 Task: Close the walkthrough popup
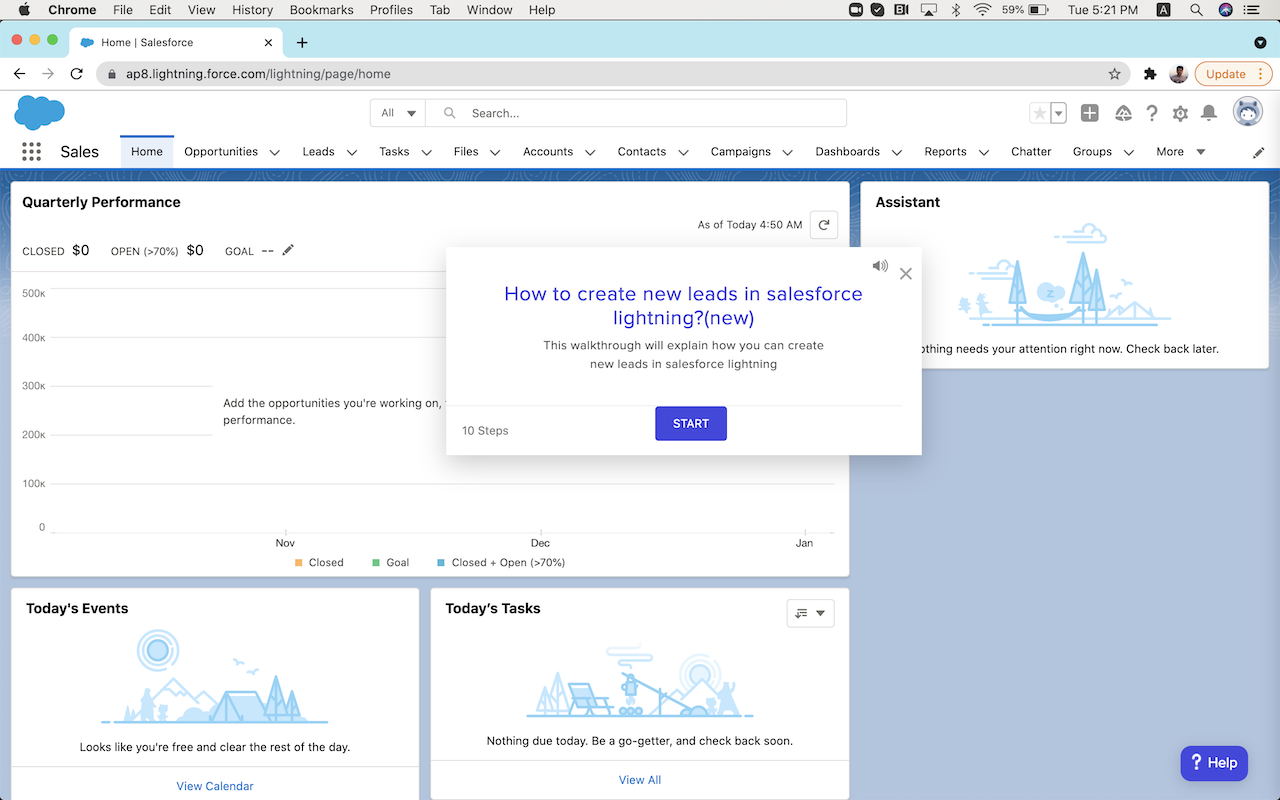pyautogui.click(x=906, y=274)
